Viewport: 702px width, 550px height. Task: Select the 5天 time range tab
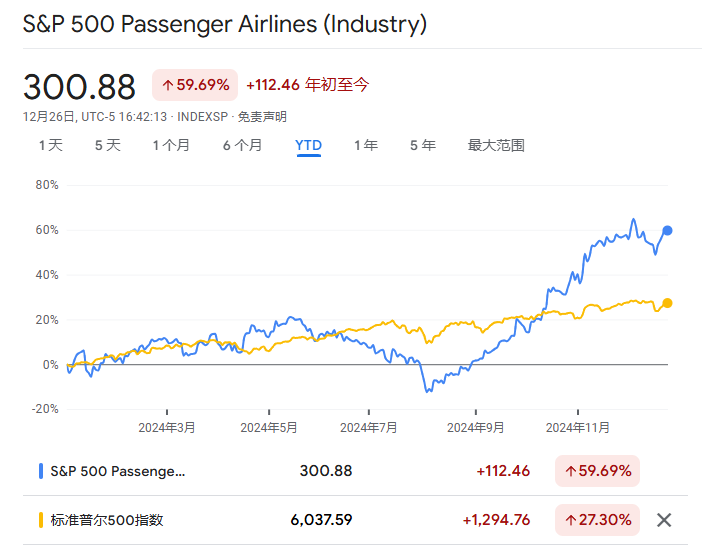[x=107, y=145]
